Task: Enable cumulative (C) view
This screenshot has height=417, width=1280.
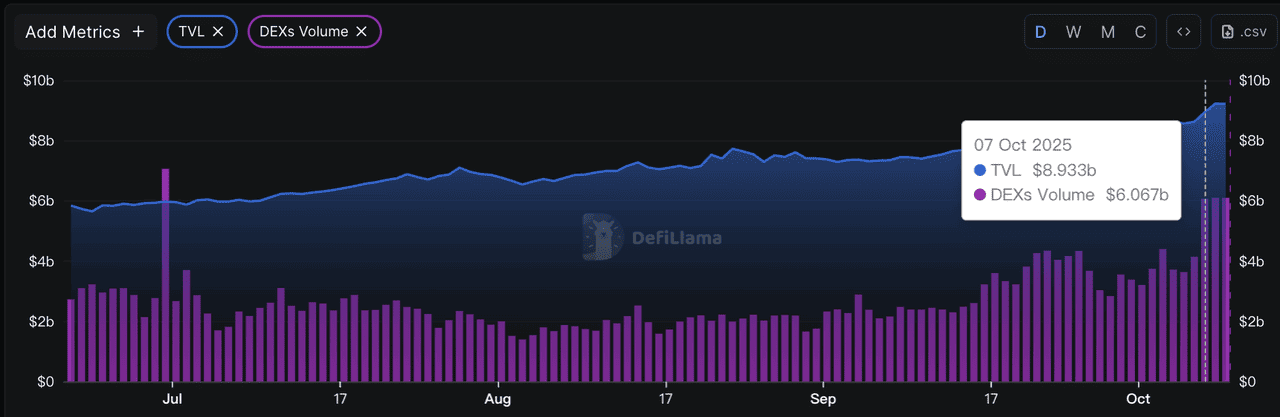Action: 1140,32
